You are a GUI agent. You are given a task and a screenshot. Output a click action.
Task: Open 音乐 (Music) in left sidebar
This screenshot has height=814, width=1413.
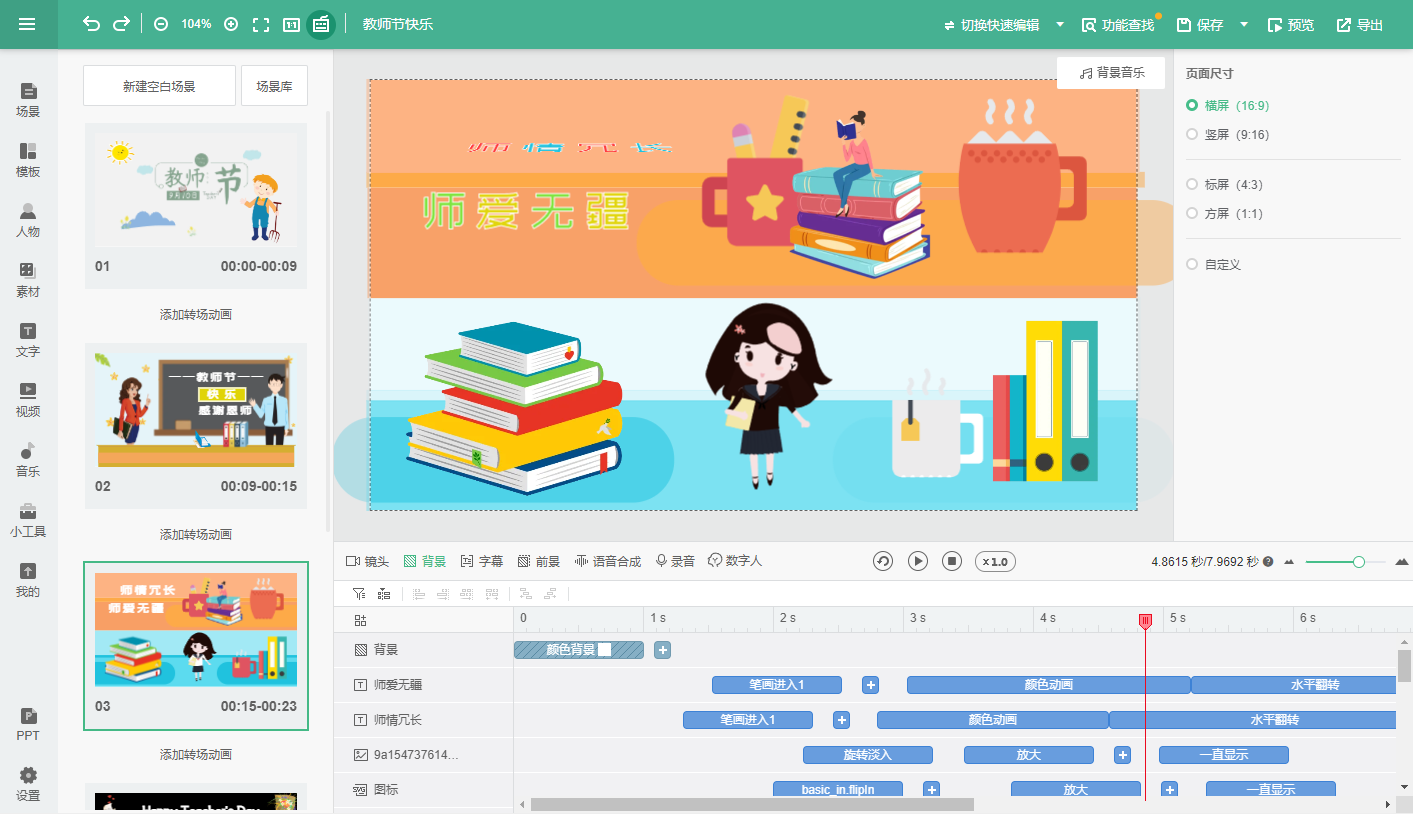[x=28, y=460]
